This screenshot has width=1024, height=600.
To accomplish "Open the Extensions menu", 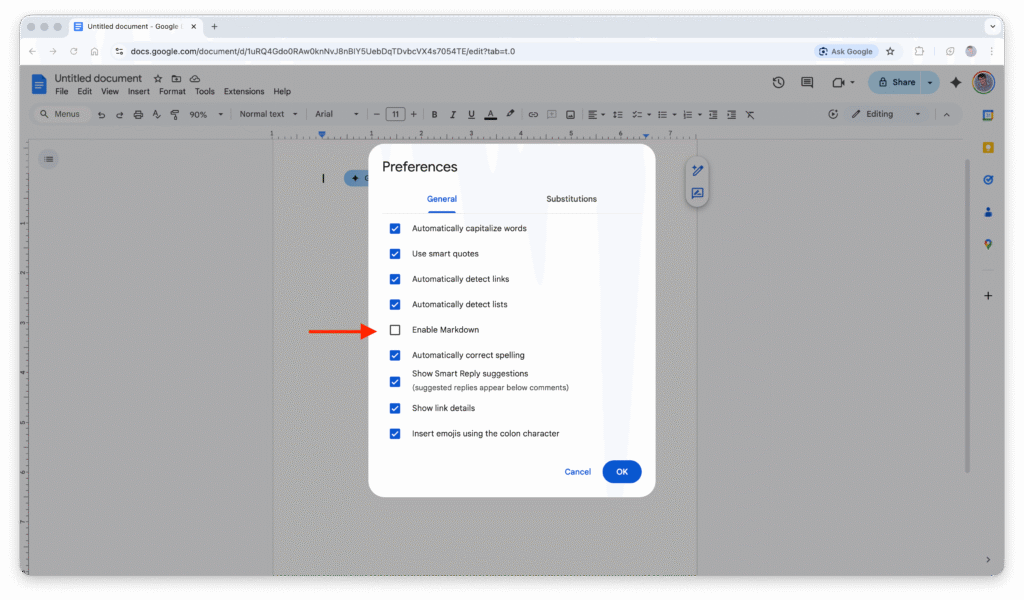I will (243, 92).
